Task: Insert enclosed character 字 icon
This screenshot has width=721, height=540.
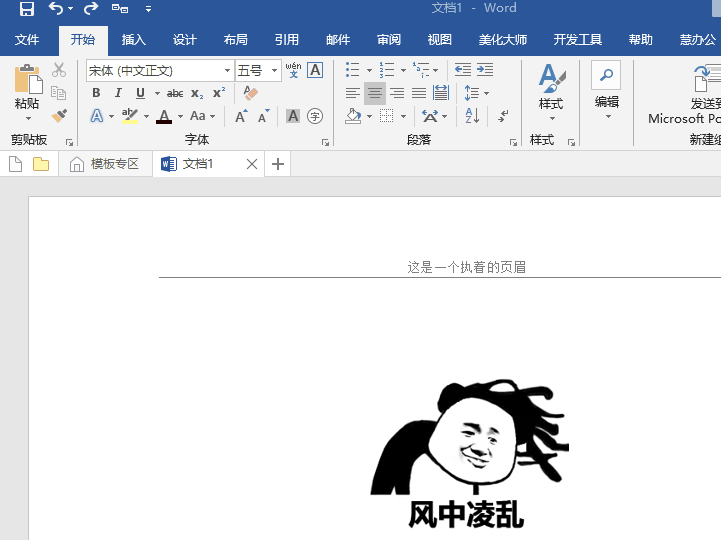Action: (315, 116)
